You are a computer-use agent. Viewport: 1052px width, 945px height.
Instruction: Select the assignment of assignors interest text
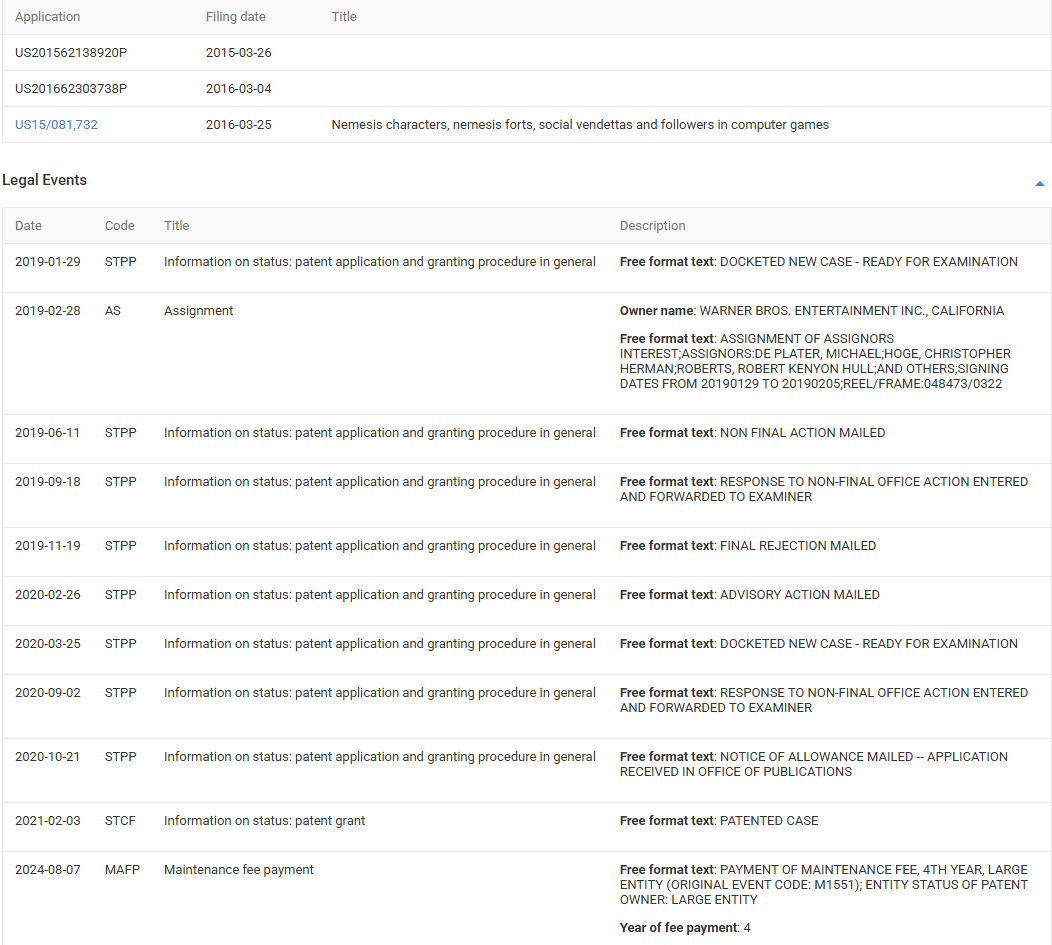[815, 361]
